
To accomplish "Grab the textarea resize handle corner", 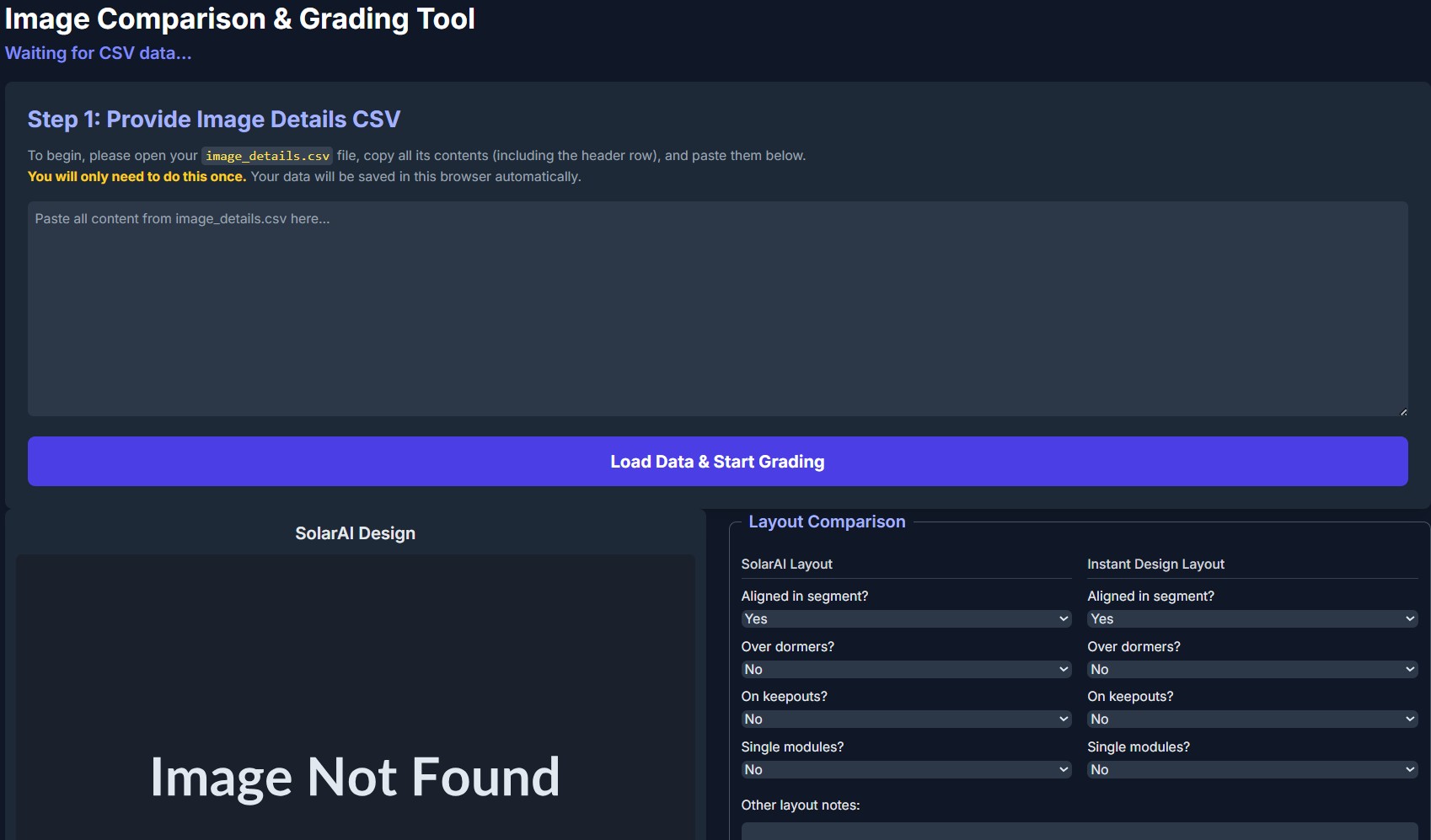I will point(1403,411).
